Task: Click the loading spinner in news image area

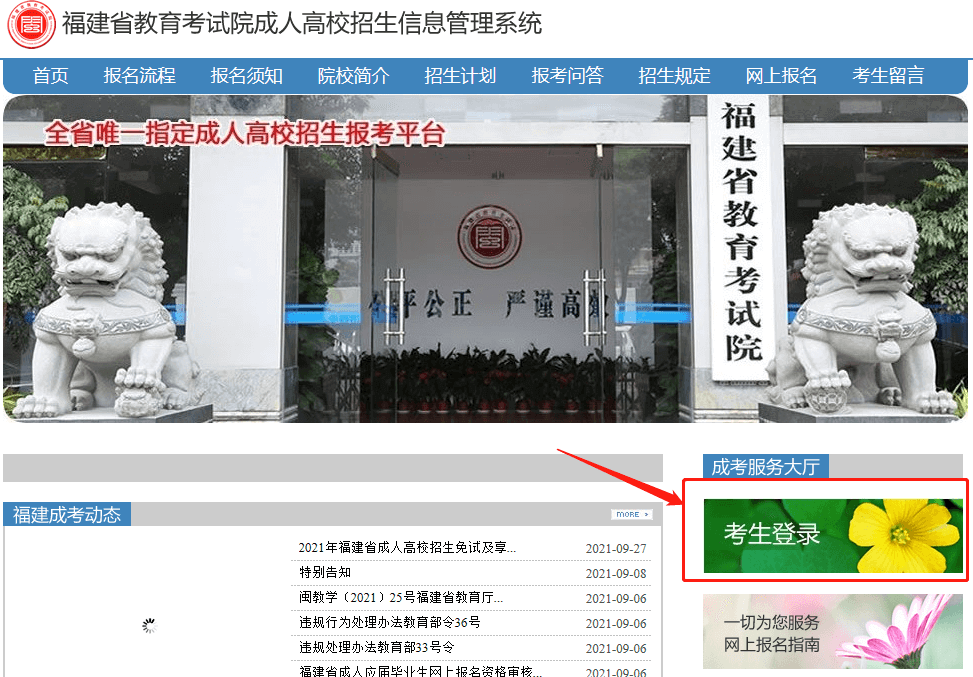Action: (149, 625)
